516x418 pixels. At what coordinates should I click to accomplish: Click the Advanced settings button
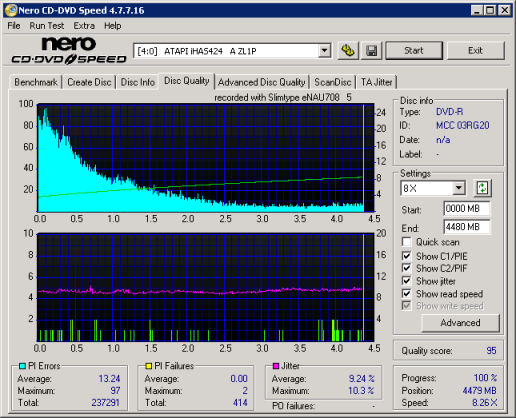pyautogui.click(x=460, y=323)
